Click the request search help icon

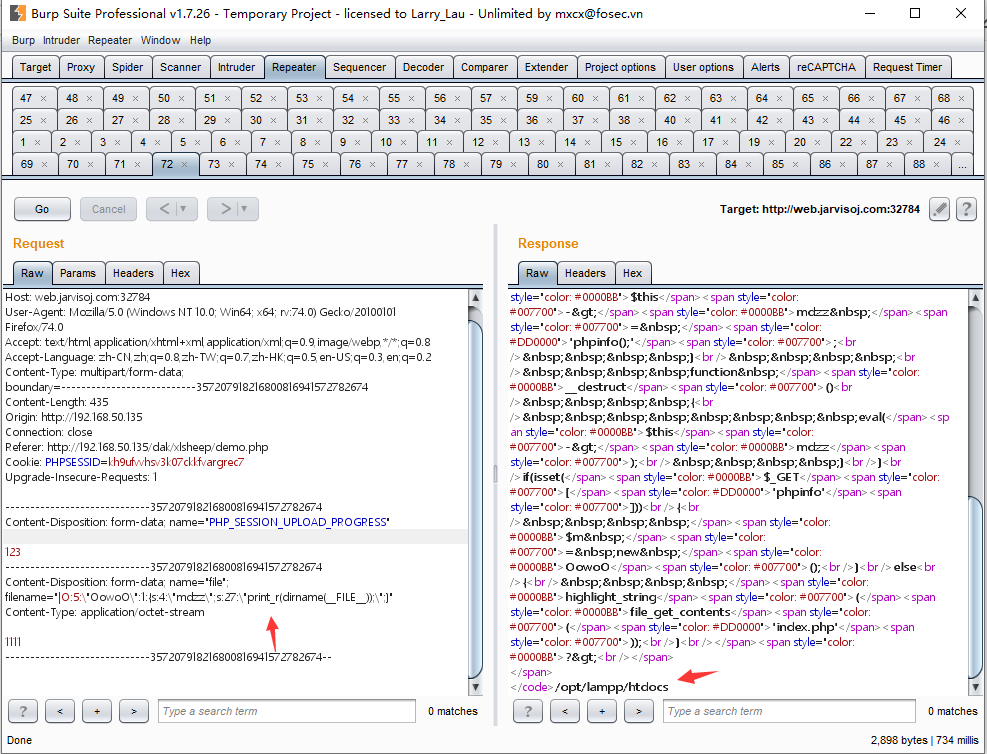coord(23,711)
